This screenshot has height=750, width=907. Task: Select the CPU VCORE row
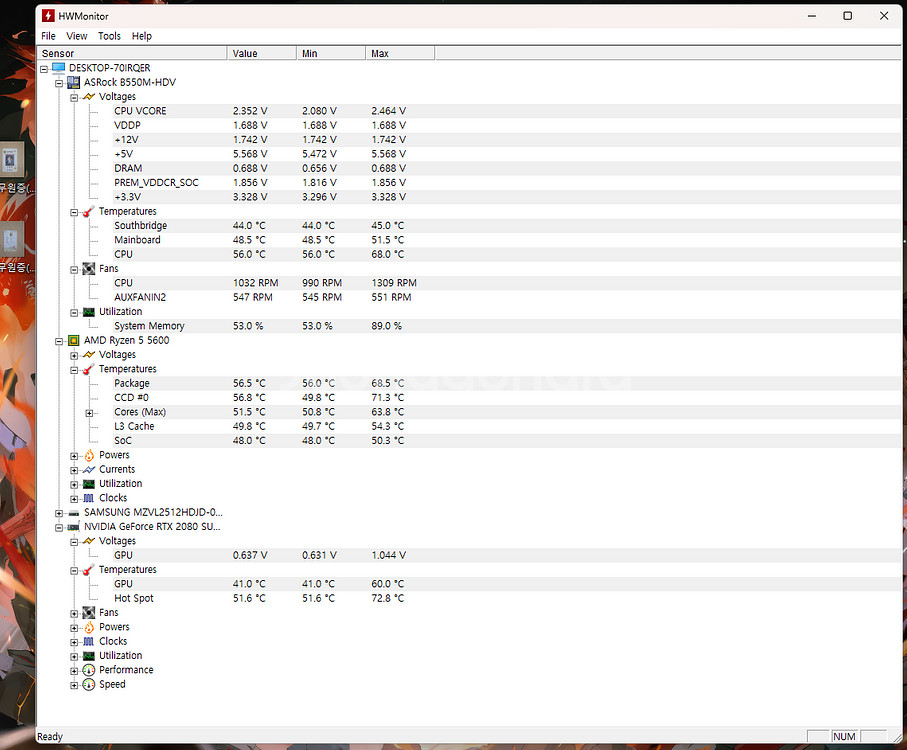coord(507,111)
